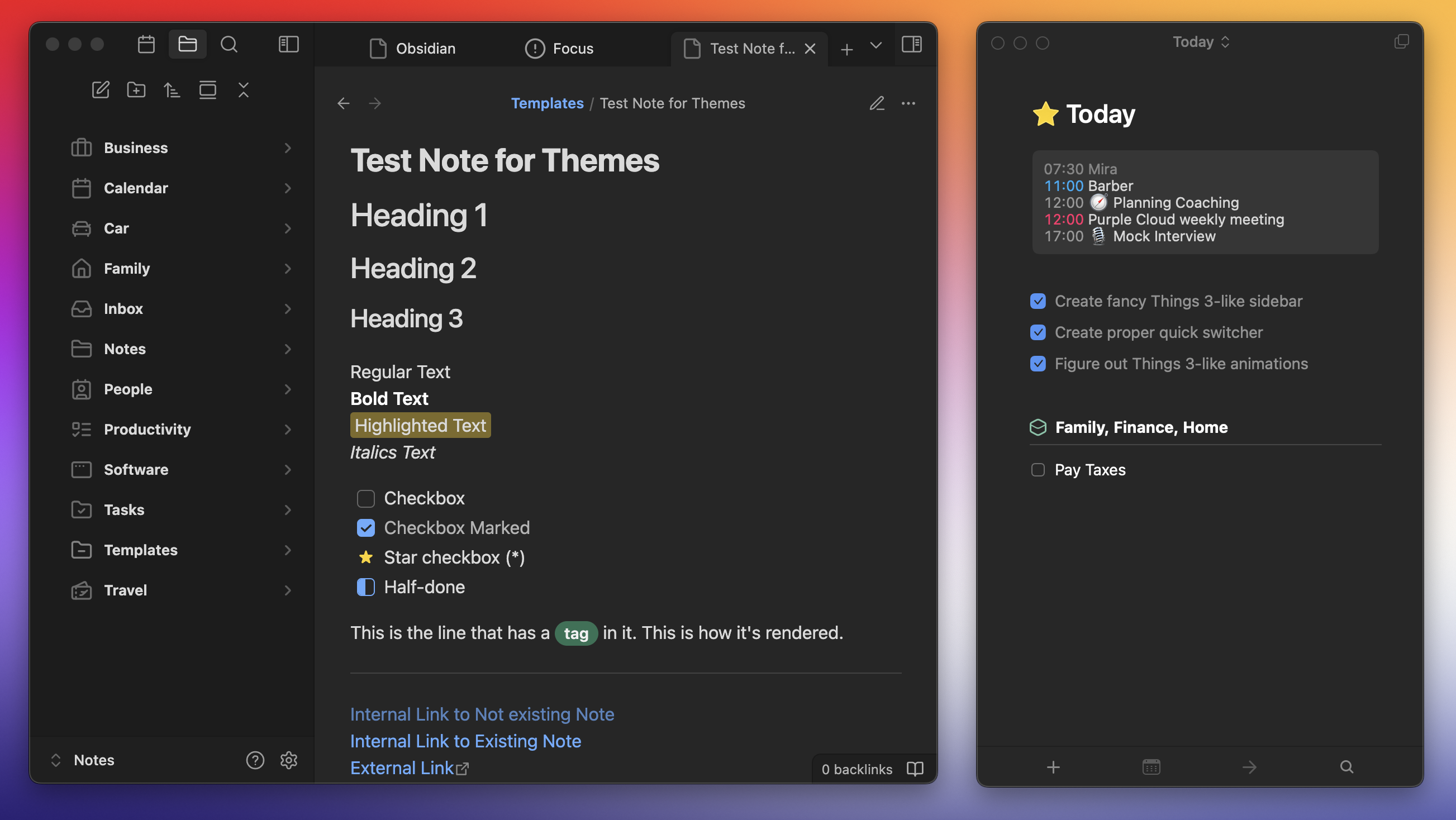Toggle the left sidebar icon
Image resolution: width=1456 pixels, height=820 pixels.
288,45
